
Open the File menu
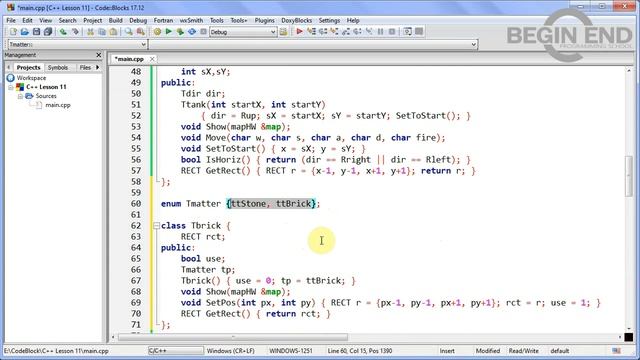tap(11, 20)
